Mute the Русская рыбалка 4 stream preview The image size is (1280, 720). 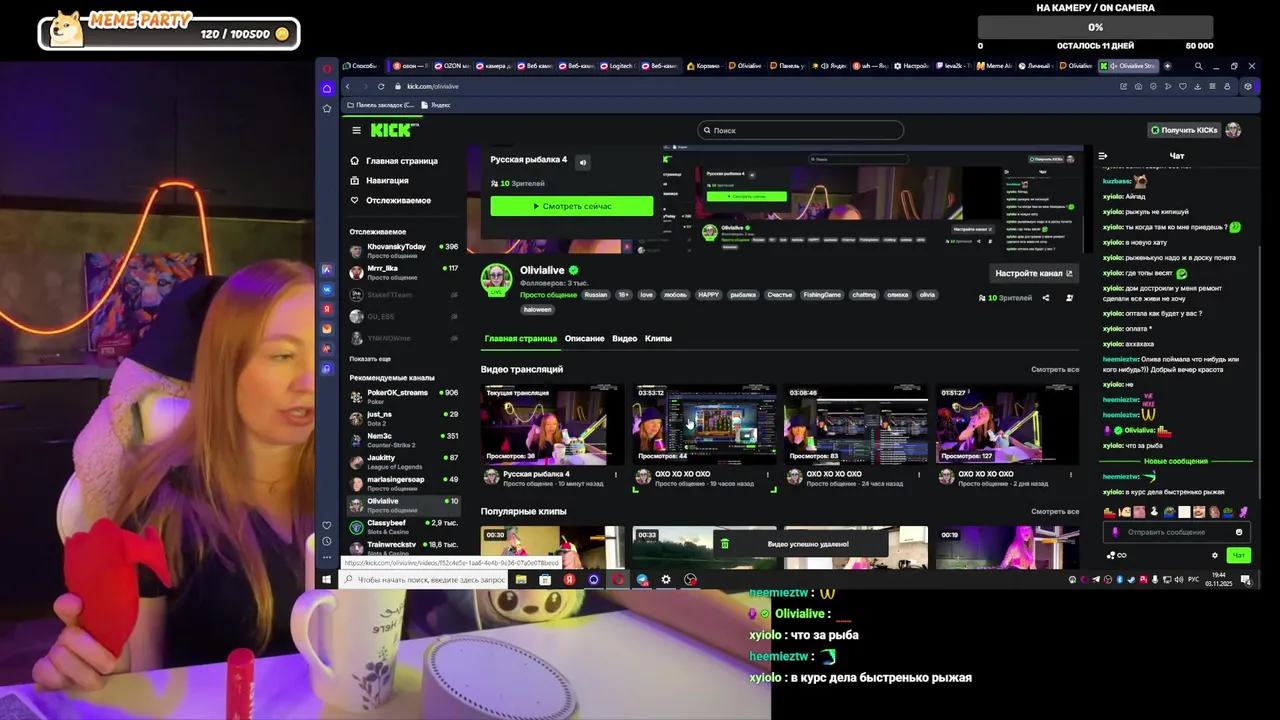(583, 162)
